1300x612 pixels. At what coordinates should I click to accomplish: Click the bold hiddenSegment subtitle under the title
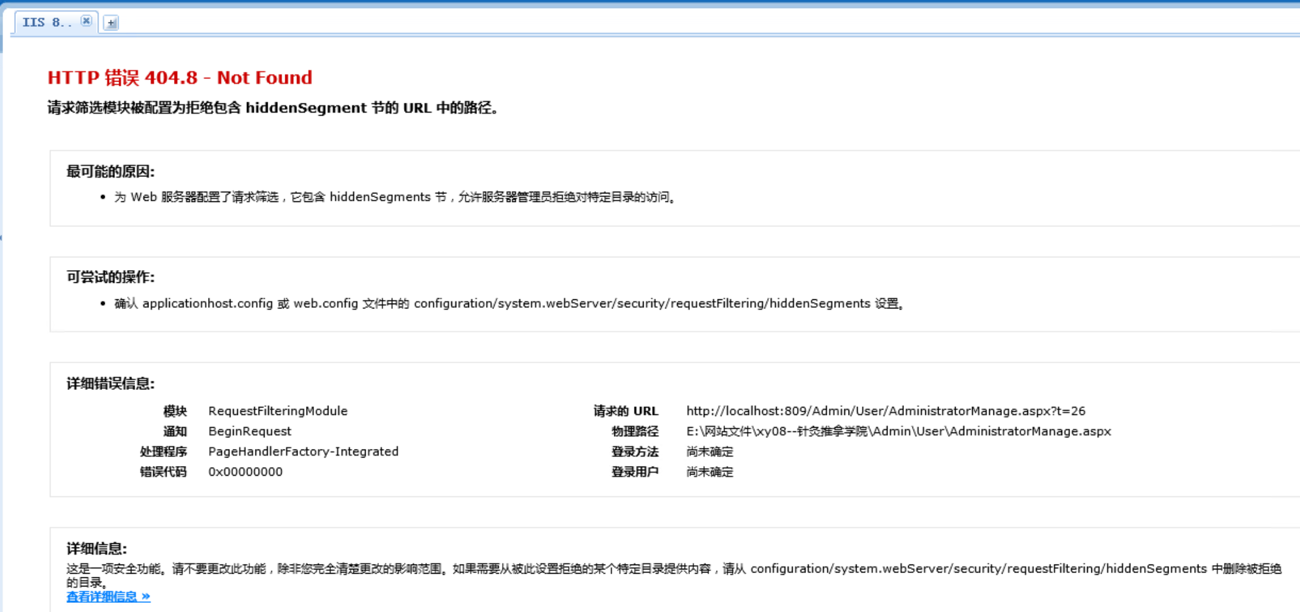(x=273, y=108)
